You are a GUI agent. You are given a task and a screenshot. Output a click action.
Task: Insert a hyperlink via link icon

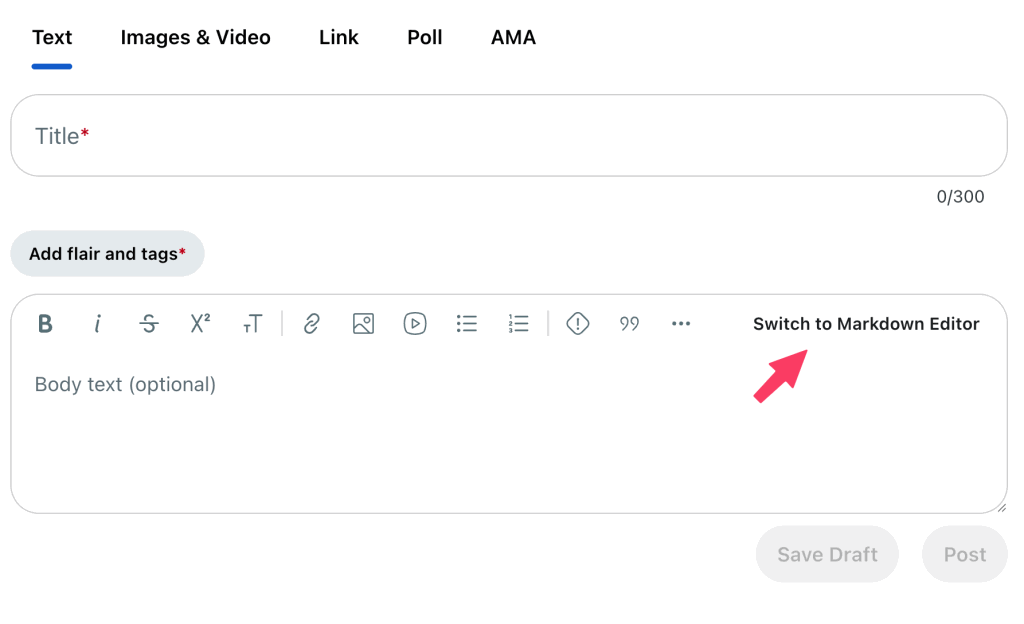click(x=311, y=324)
